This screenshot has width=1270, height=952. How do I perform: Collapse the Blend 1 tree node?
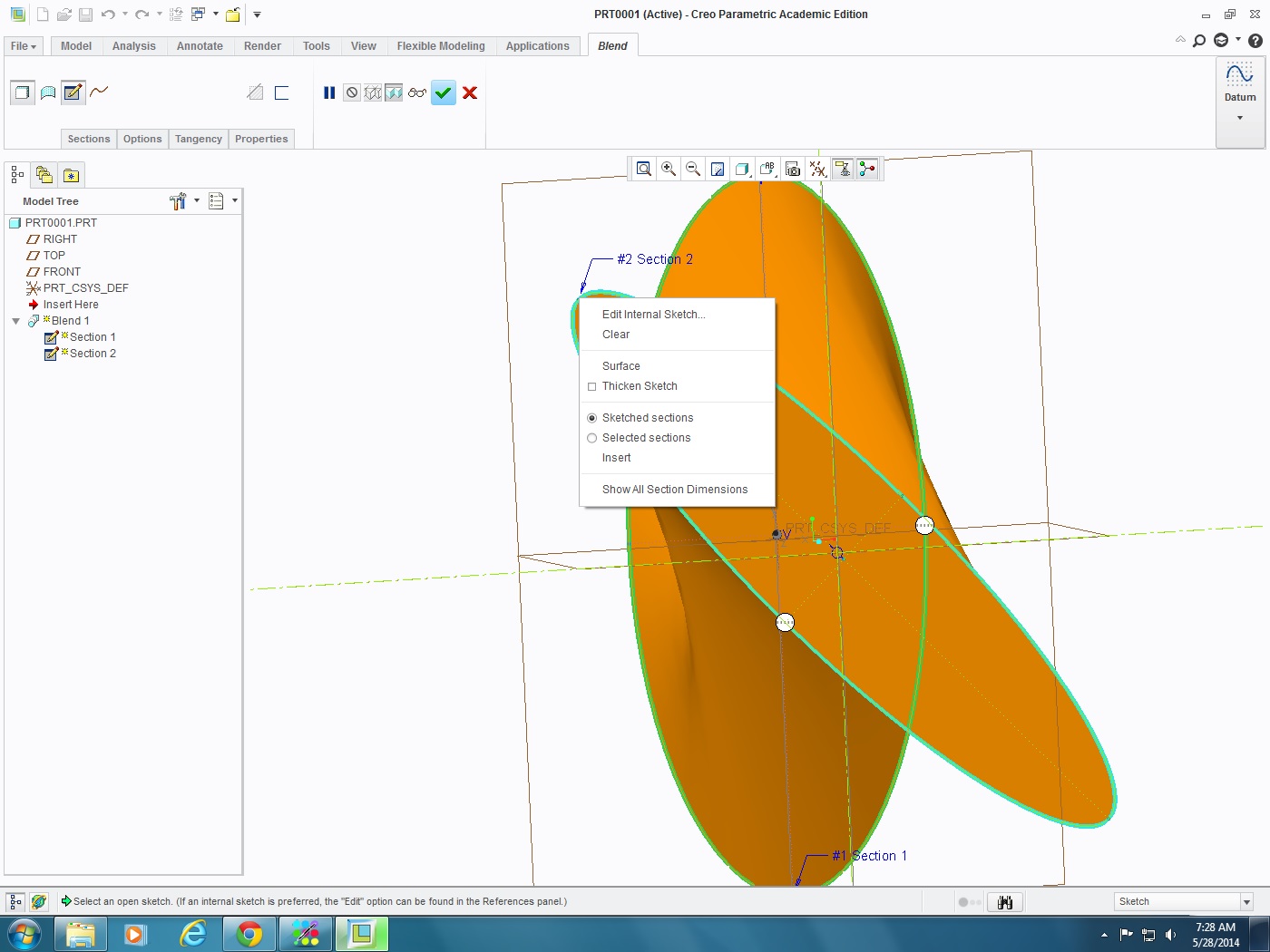click(x=15, y=321)
